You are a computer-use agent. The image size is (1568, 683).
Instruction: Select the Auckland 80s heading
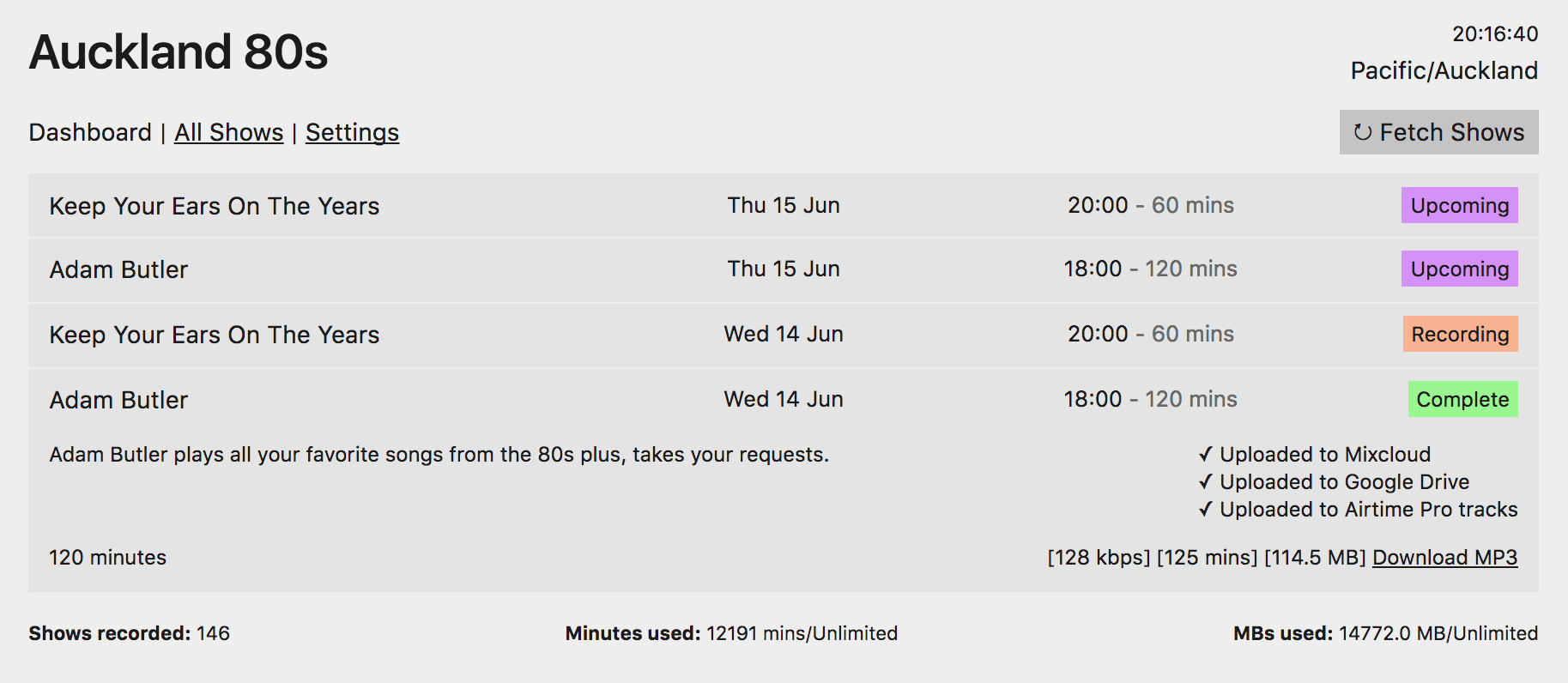tap(179, 51)
